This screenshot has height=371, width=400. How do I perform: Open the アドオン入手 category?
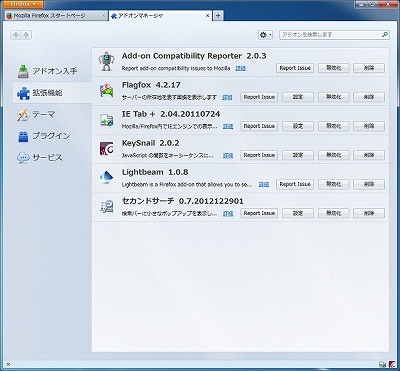click(52, 71)
